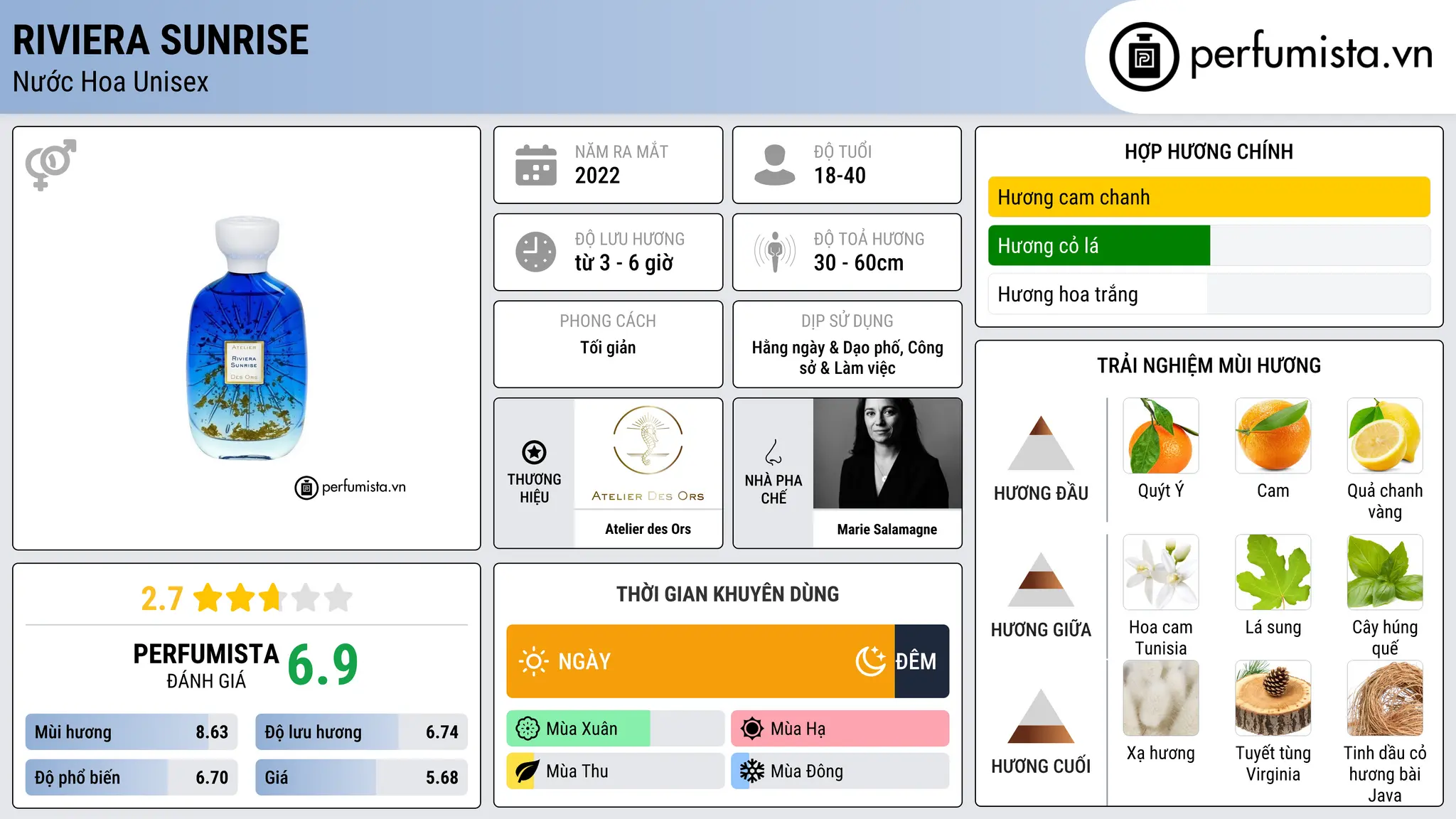Click the Atelier des Ors brand logo

tap(648, 454)
